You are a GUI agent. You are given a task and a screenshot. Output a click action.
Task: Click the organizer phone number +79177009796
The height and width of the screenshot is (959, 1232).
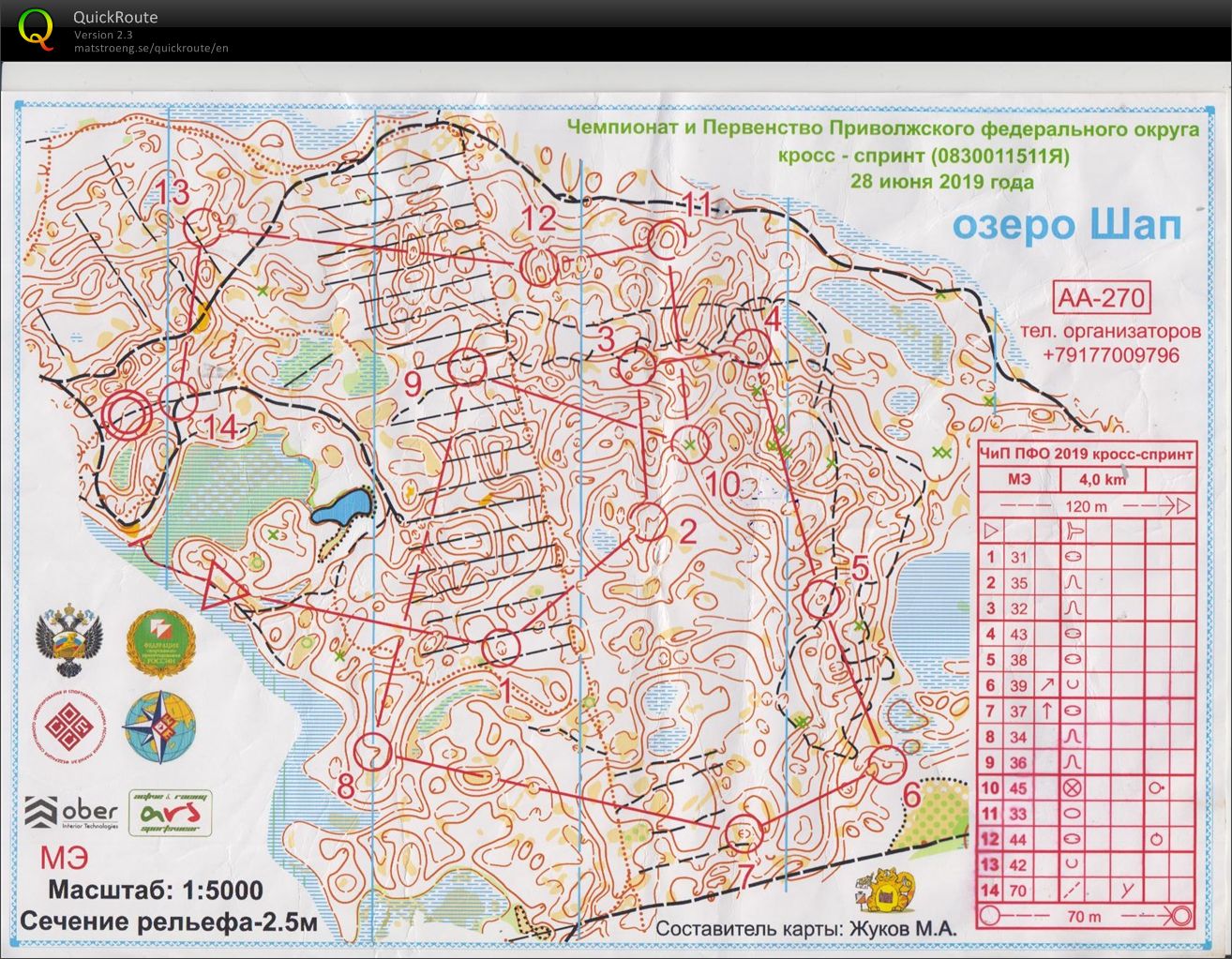(1110, 355)
